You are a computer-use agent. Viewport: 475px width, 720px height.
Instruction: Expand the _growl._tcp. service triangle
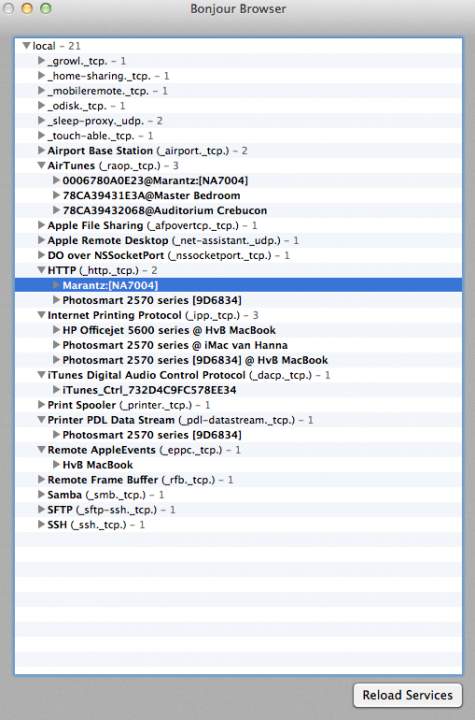click(41, 60)
